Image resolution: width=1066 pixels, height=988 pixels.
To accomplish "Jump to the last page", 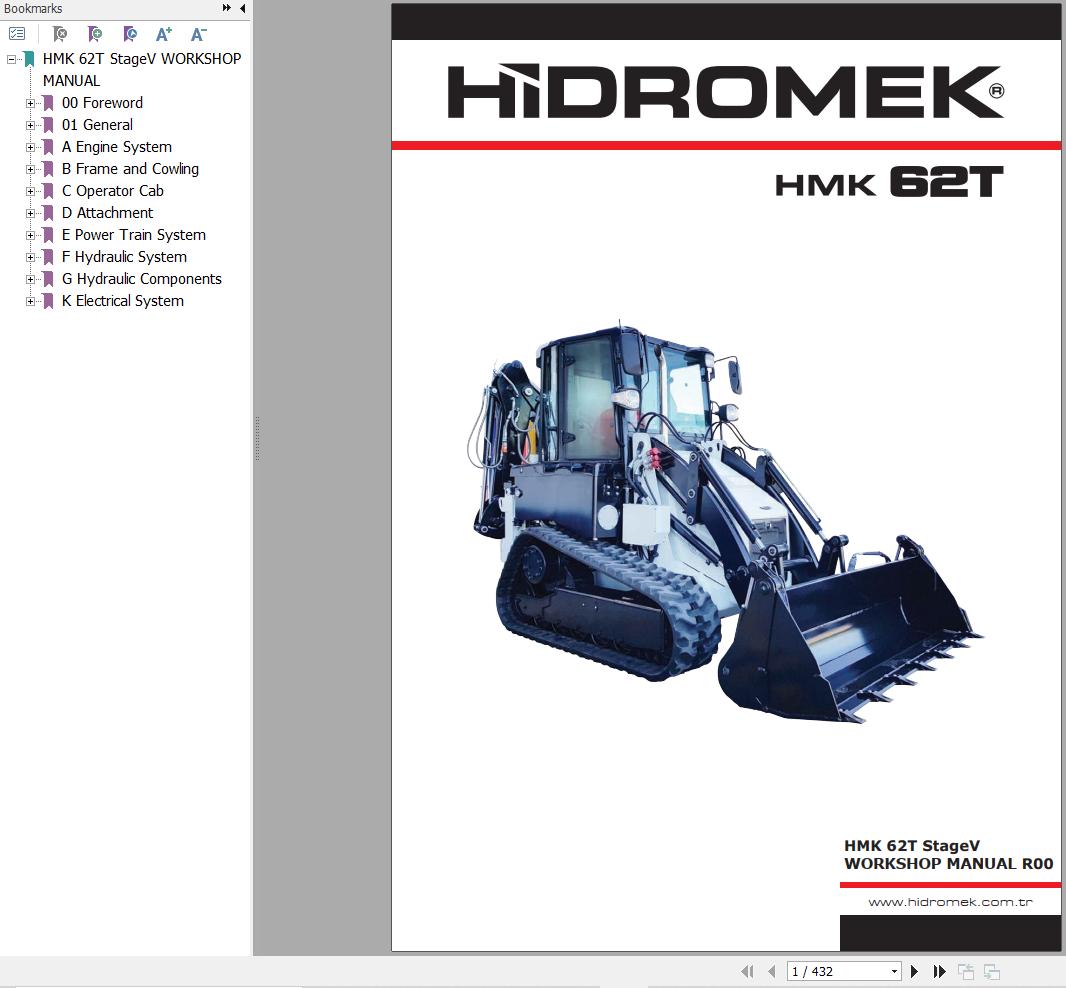I will click(940, 971).
